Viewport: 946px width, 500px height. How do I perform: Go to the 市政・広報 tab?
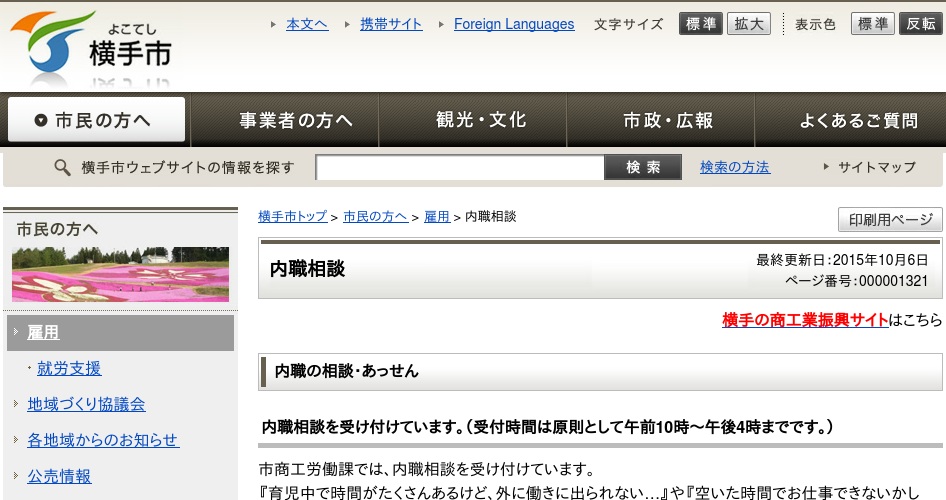[668, 120]
